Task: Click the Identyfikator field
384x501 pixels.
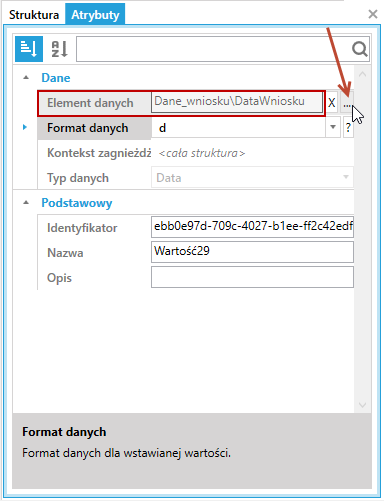Action: pyautogui.click(x=252, y=227)
